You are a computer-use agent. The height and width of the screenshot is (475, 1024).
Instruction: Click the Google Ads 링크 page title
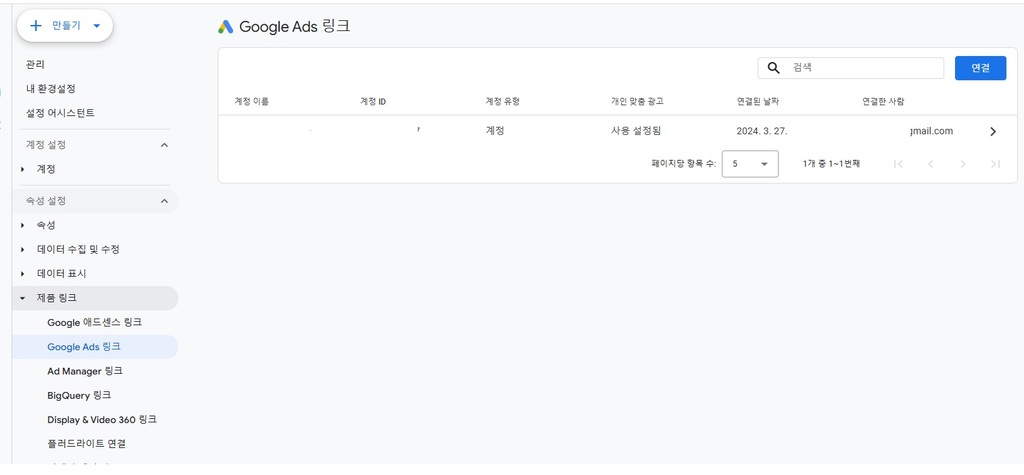pyautogui.click(x=295, y=27)
